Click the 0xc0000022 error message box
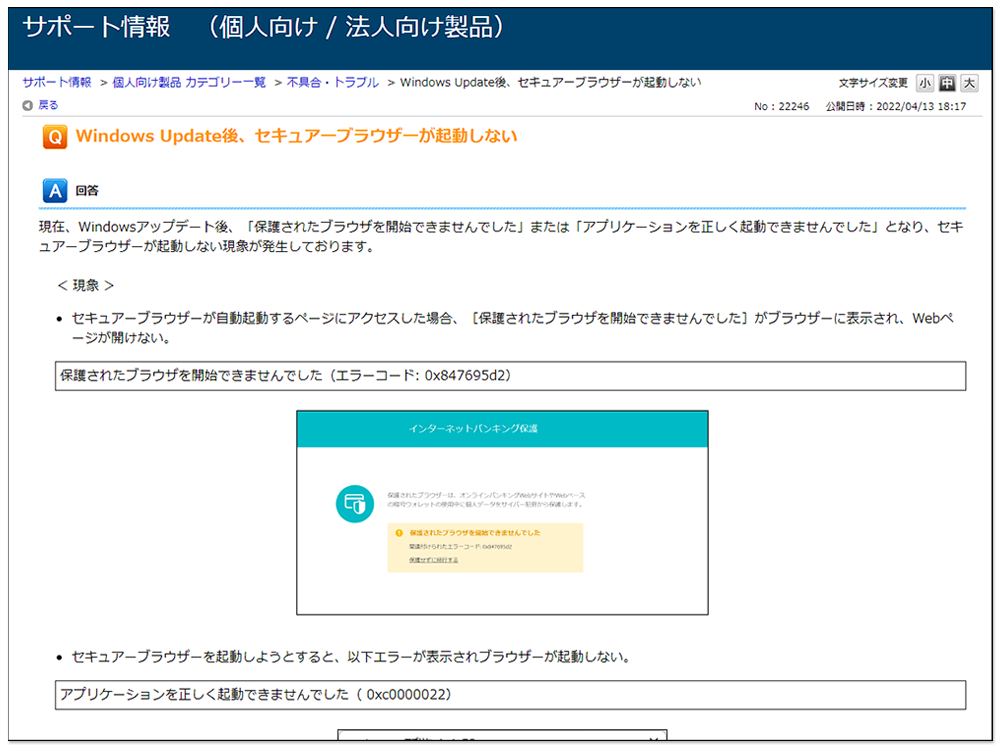This screenshot has width=1000, height=749. [510, 694]
